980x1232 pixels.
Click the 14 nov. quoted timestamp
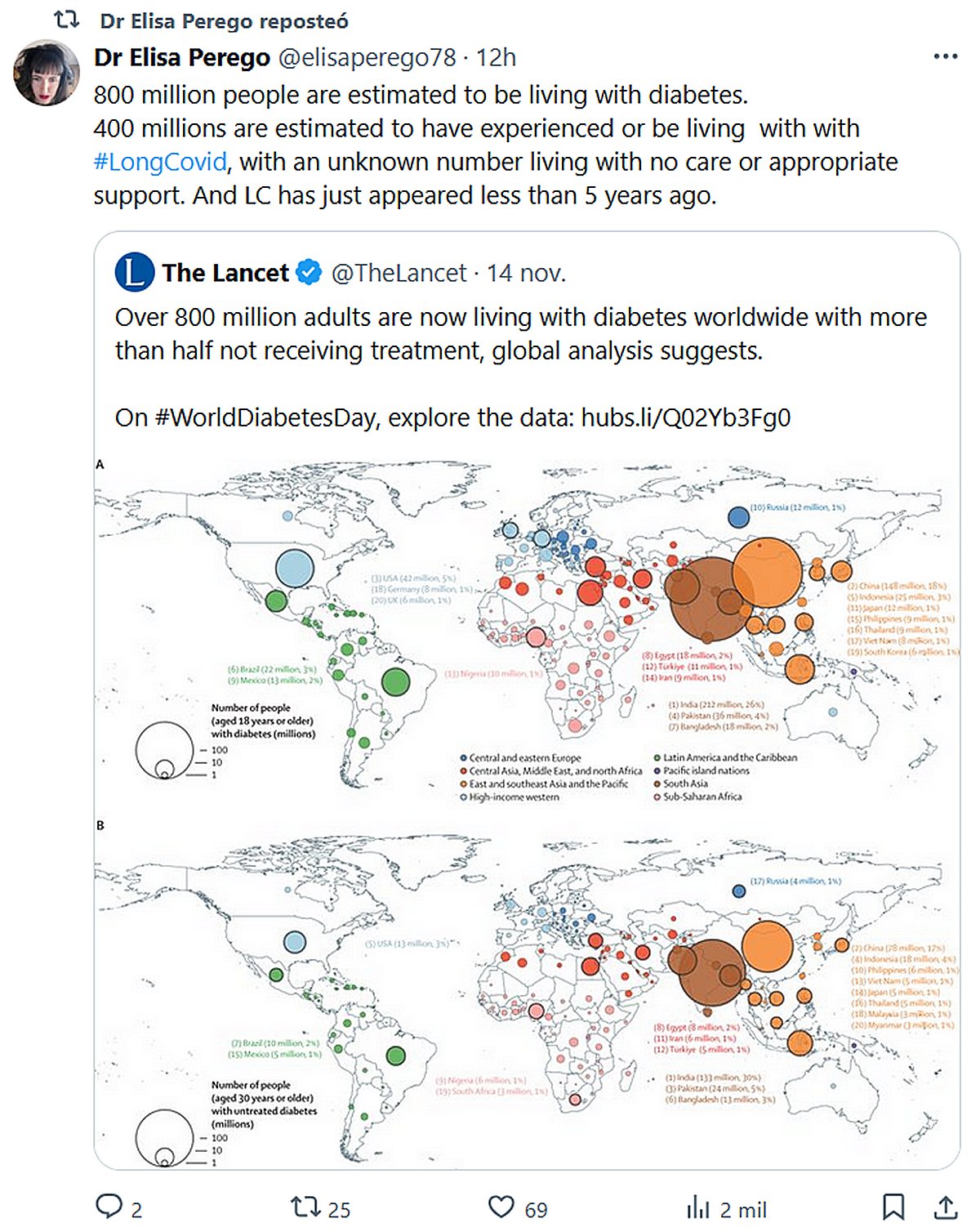coord(526,273)
